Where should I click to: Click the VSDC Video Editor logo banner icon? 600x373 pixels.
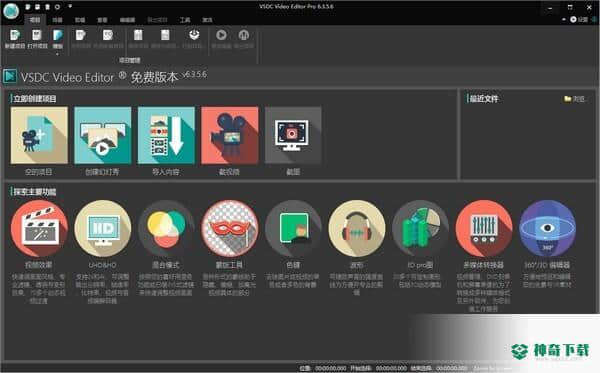tap(10, 76)
